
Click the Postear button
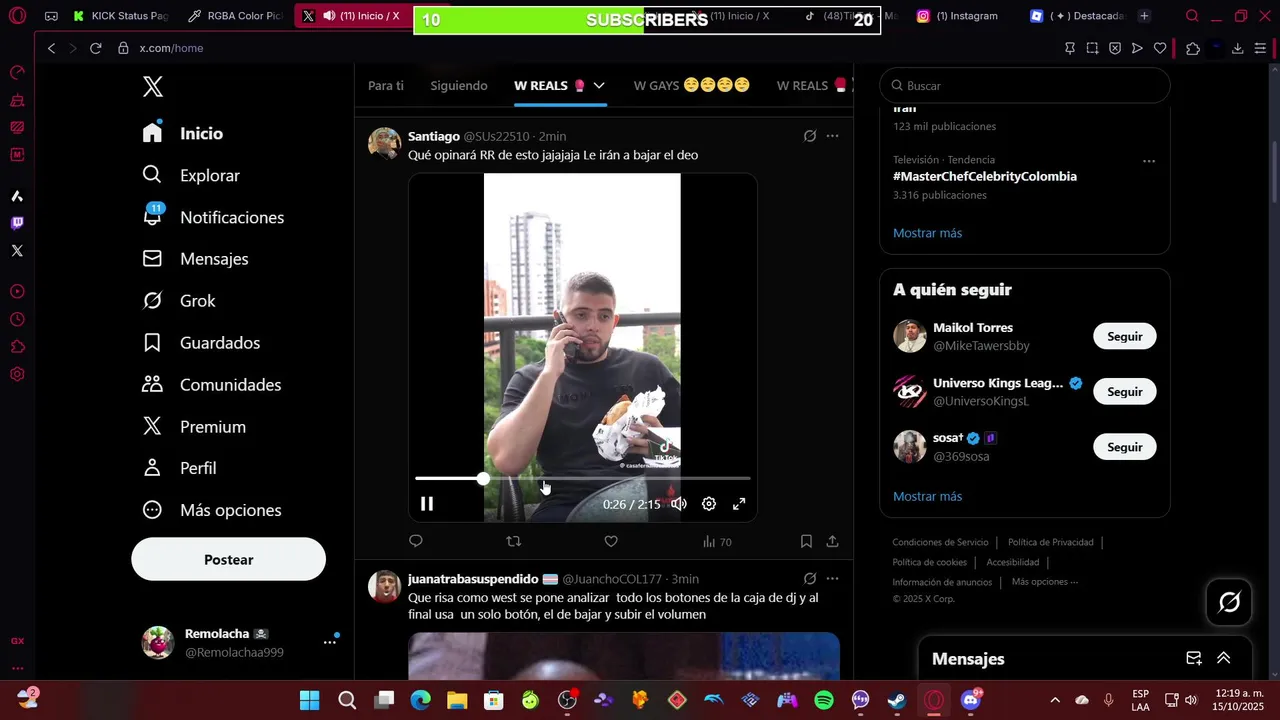coord(228,560)
